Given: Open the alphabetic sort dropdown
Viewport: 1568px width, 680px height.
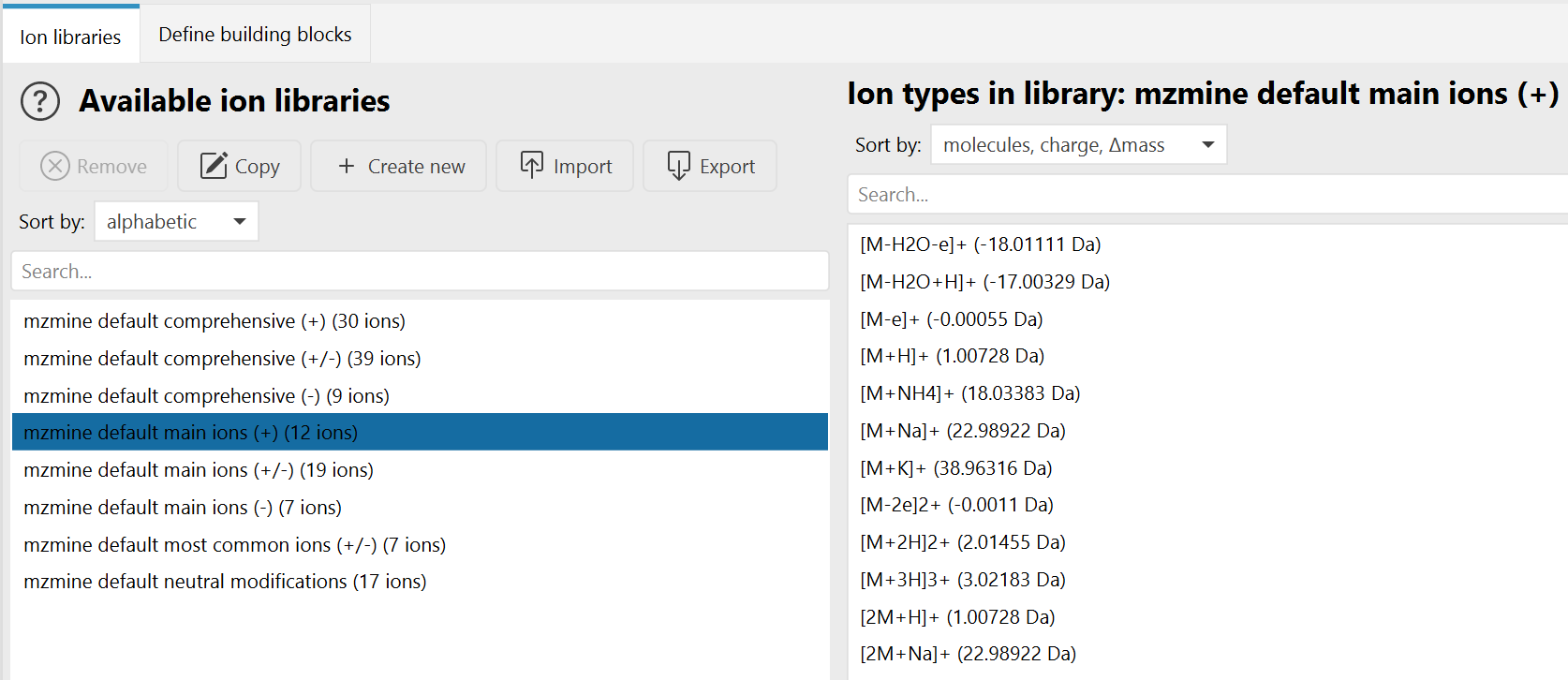Looking at the screenshot, I should pos(176,221).
